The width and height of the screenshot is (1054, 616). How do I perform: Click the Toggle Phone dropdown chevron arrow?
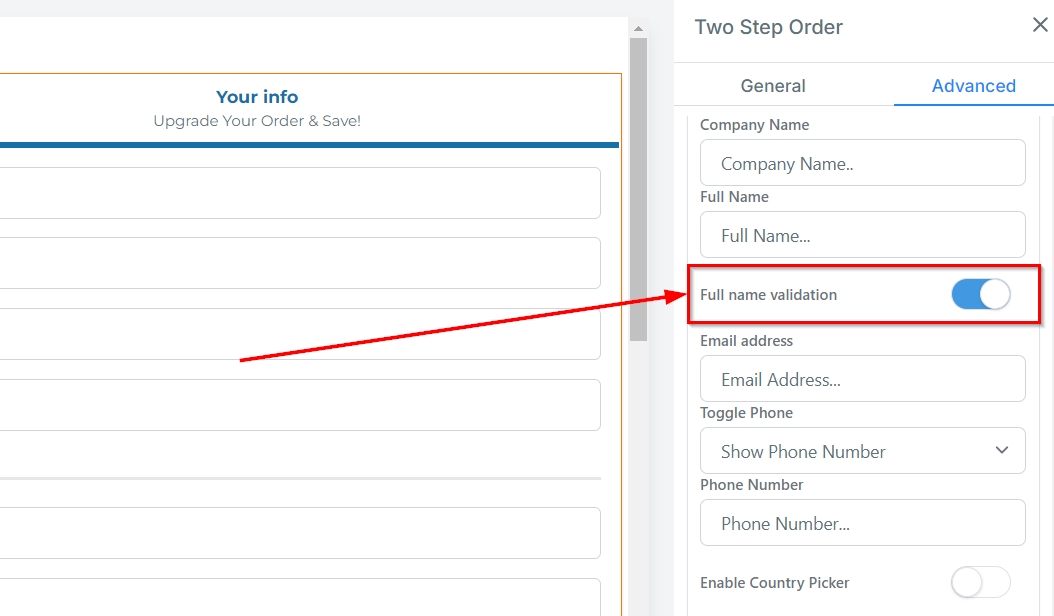[1002, 451]
